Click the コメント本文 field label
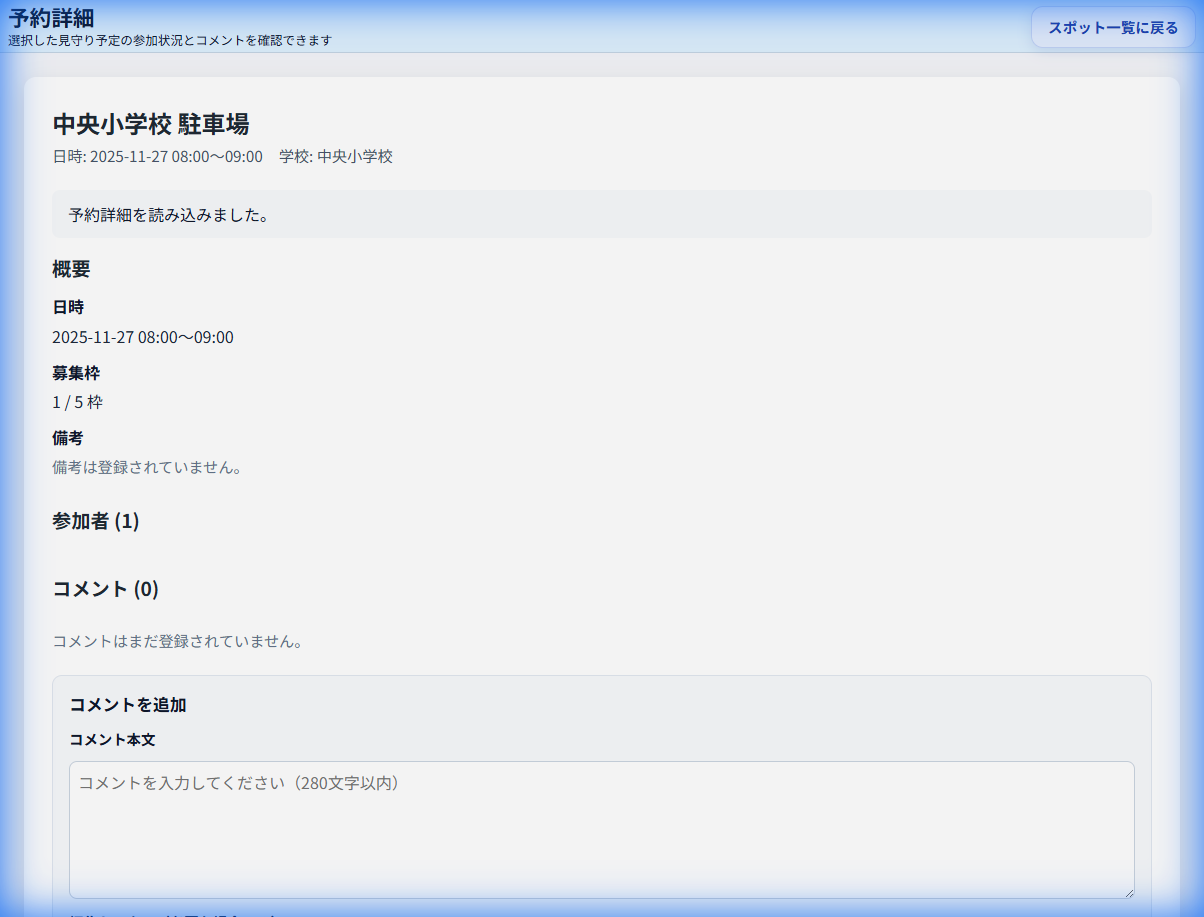 (x=112, y=740)
